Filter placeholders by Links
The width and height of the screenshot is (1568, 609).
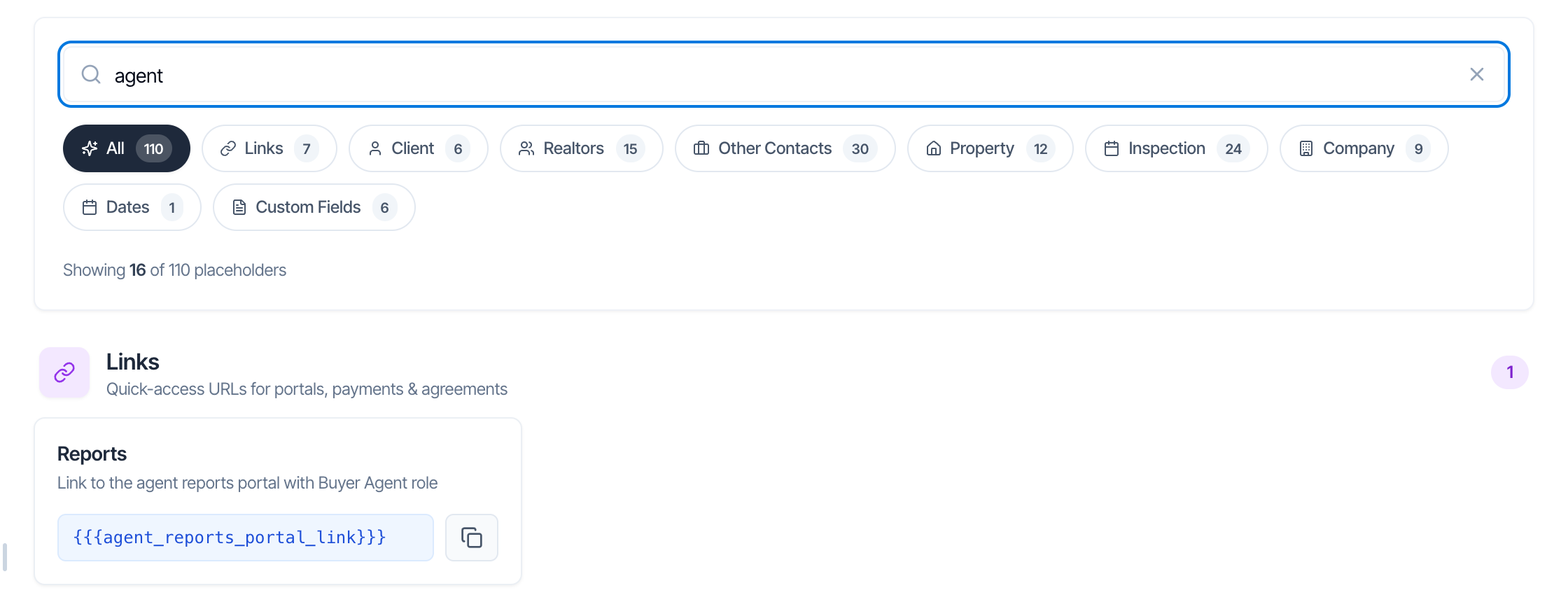pos(269,148)
